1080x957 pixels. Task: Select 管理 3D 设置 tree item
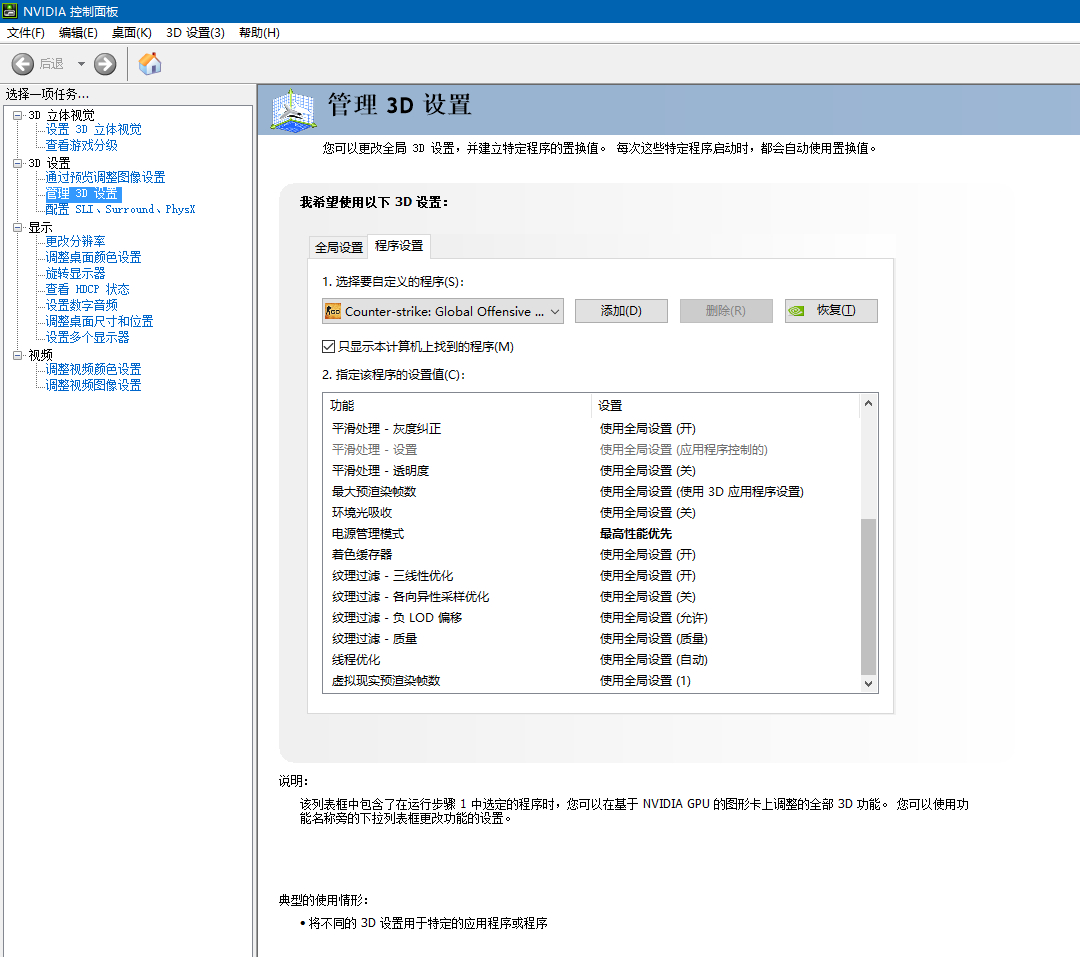[x=83, y=194]
